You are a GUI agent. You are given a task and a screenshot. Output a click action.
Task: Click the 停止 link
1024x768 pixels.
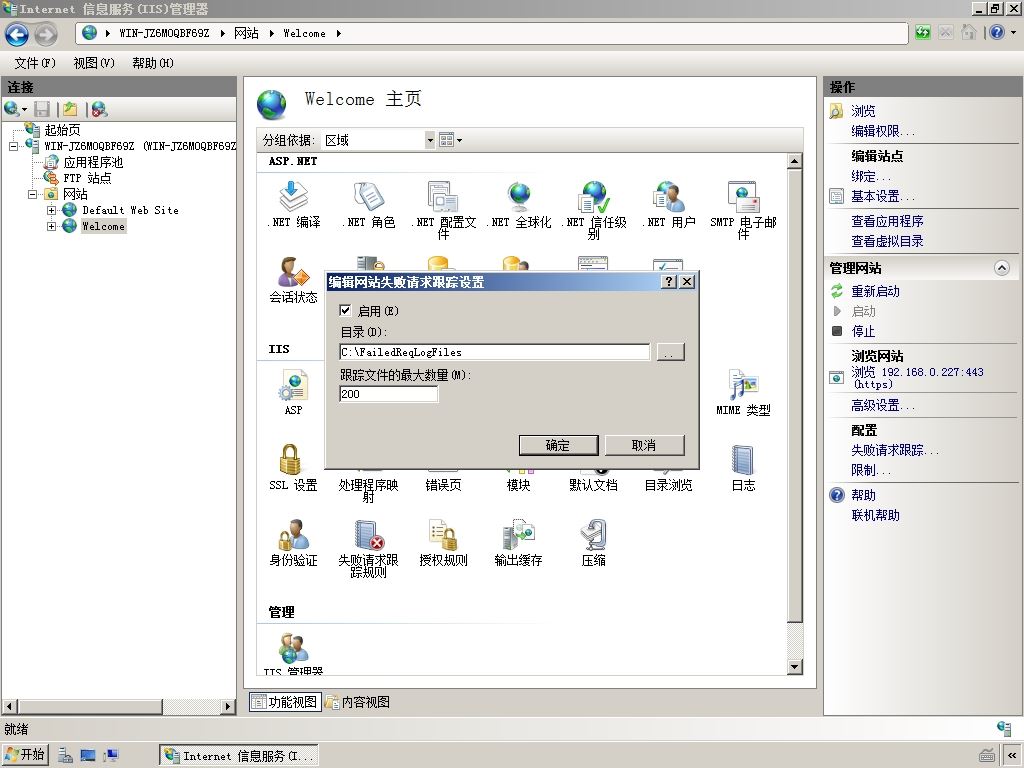click(x=863, y=331)
